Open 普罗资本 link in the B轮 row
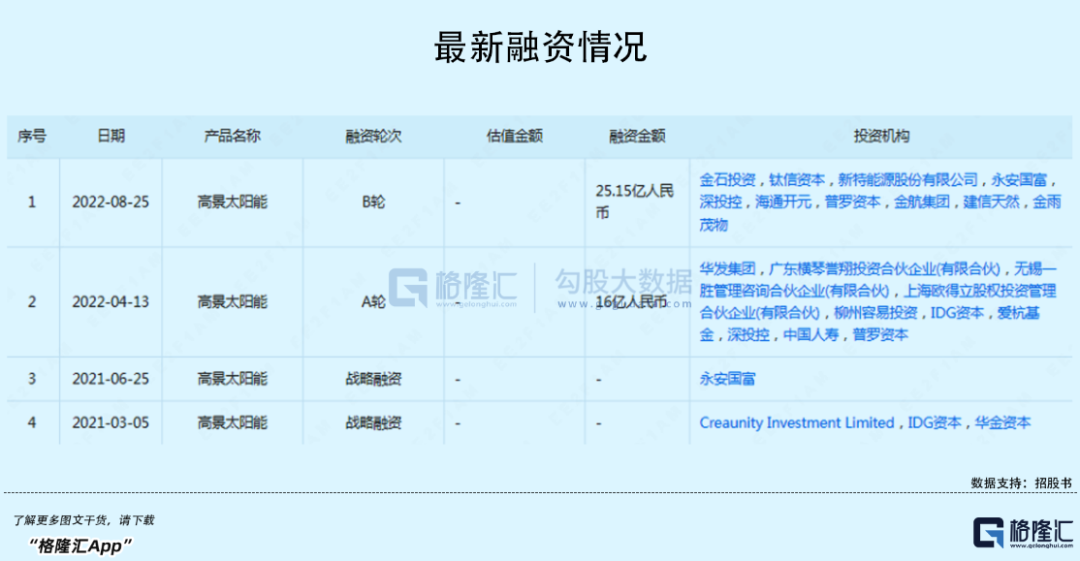 [853, 202]
